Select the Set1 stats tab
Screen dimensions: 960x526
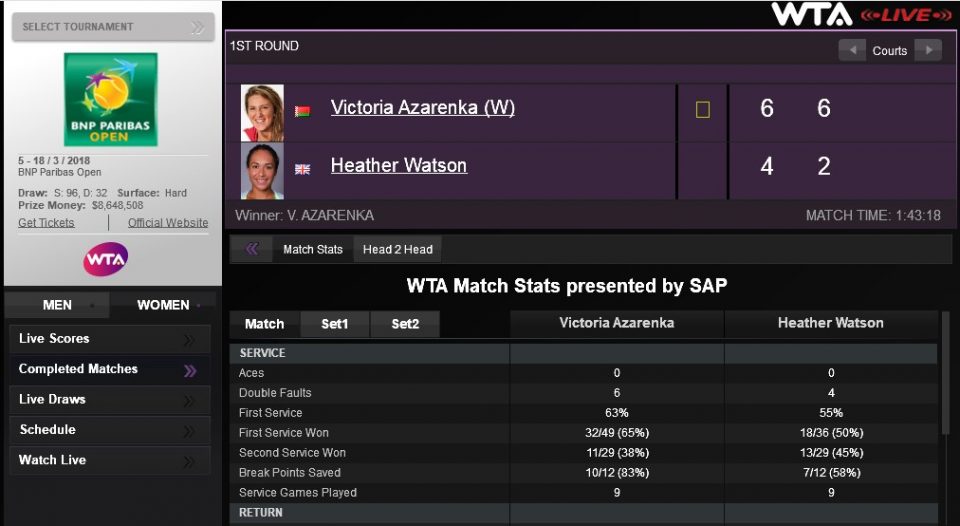(335, 324)
